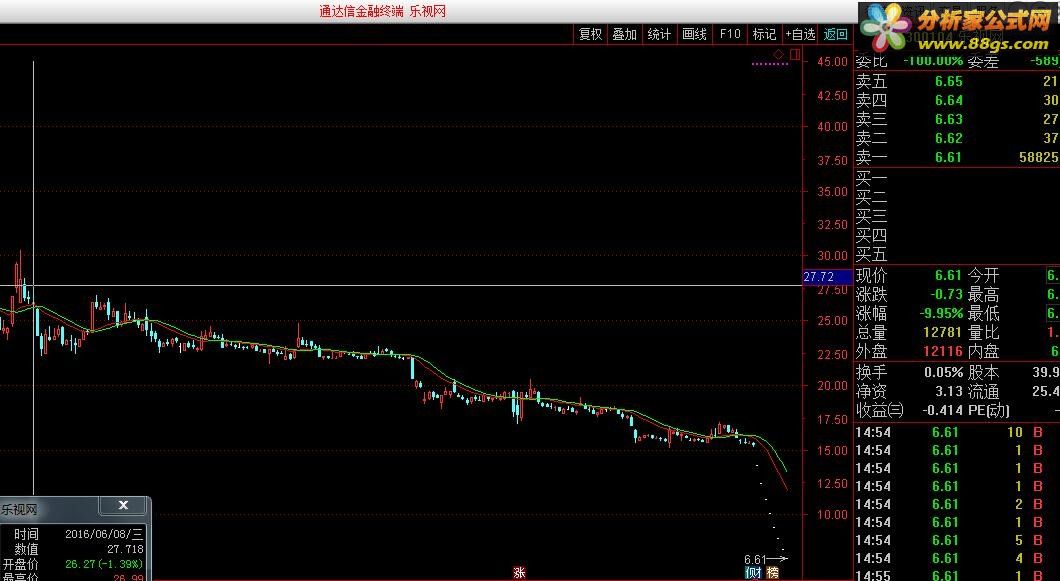Click the 股本 label
The image size is (1060, 581).
(984, 372)
